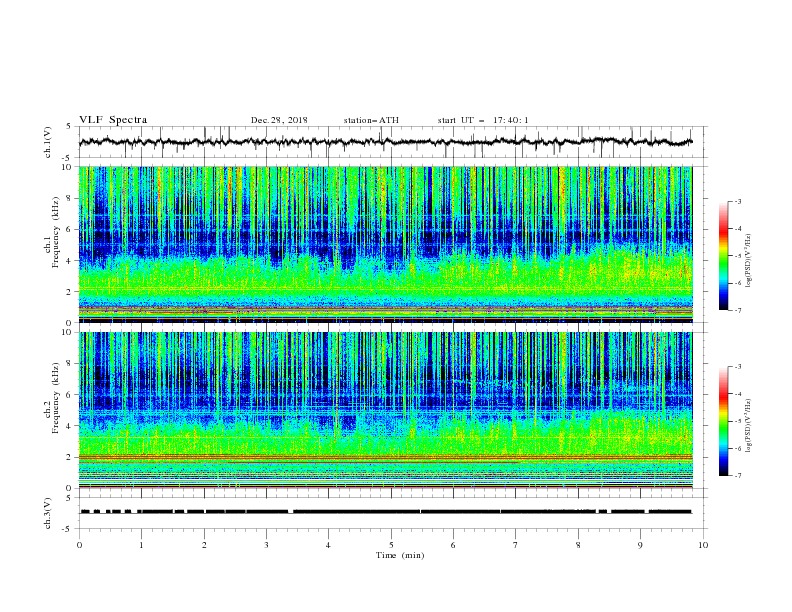Click the time axis label '2'
This screenshot has width=792, height=612.
[204, 545]
